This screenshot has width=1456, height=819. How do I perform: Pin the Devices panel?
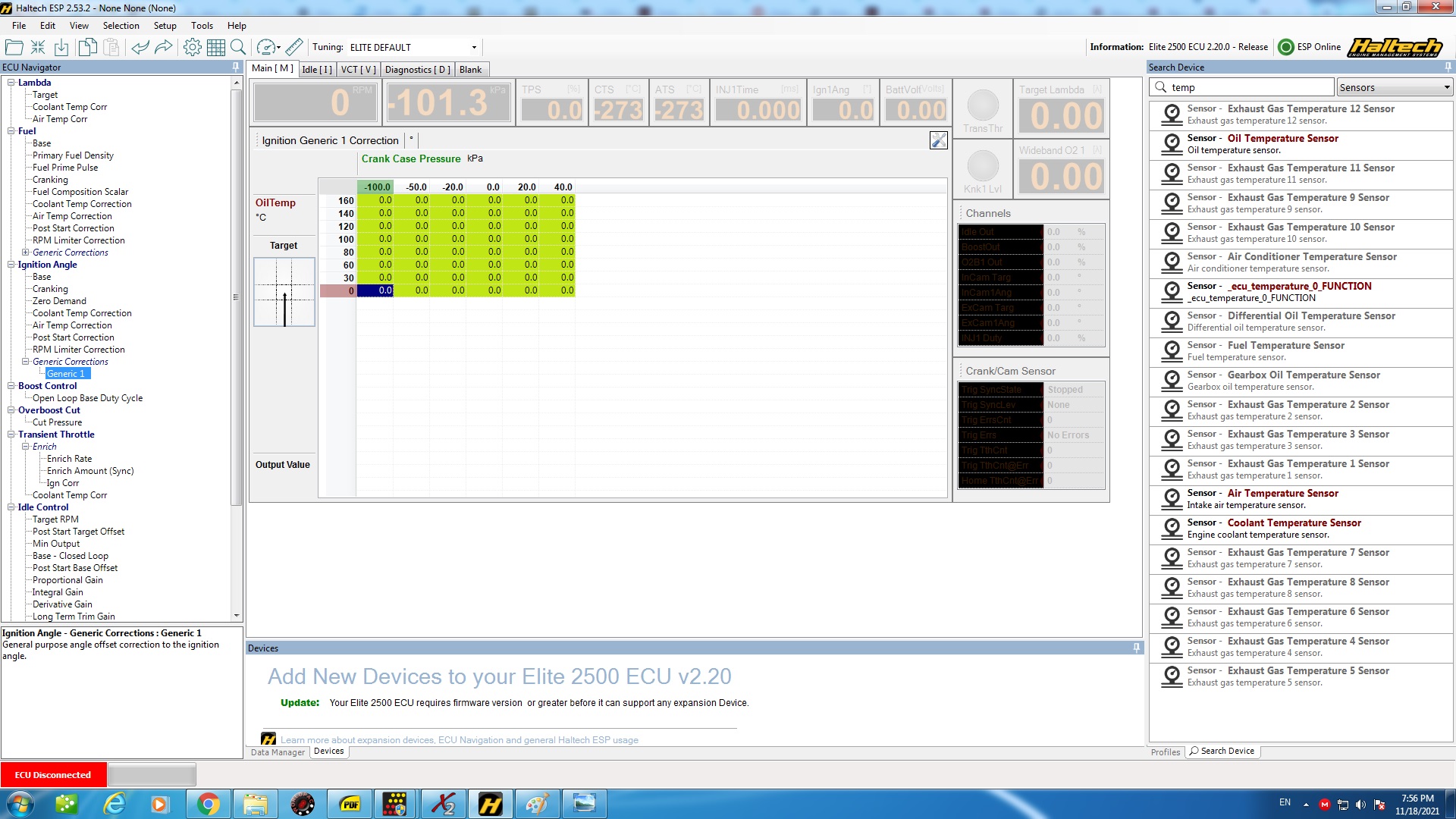(x=1136, y=648)
